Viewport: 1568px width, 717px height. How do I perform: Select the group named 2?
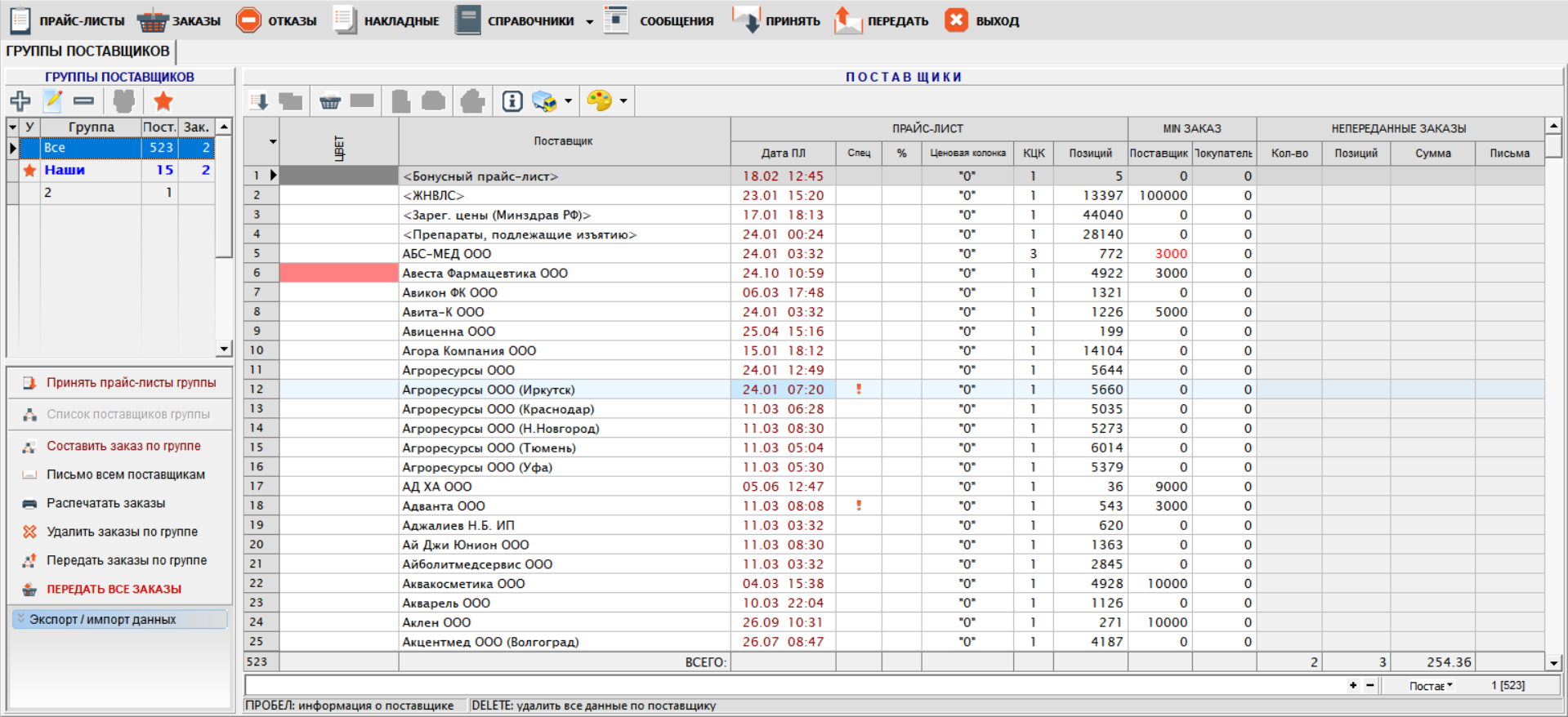pos(117,193)
